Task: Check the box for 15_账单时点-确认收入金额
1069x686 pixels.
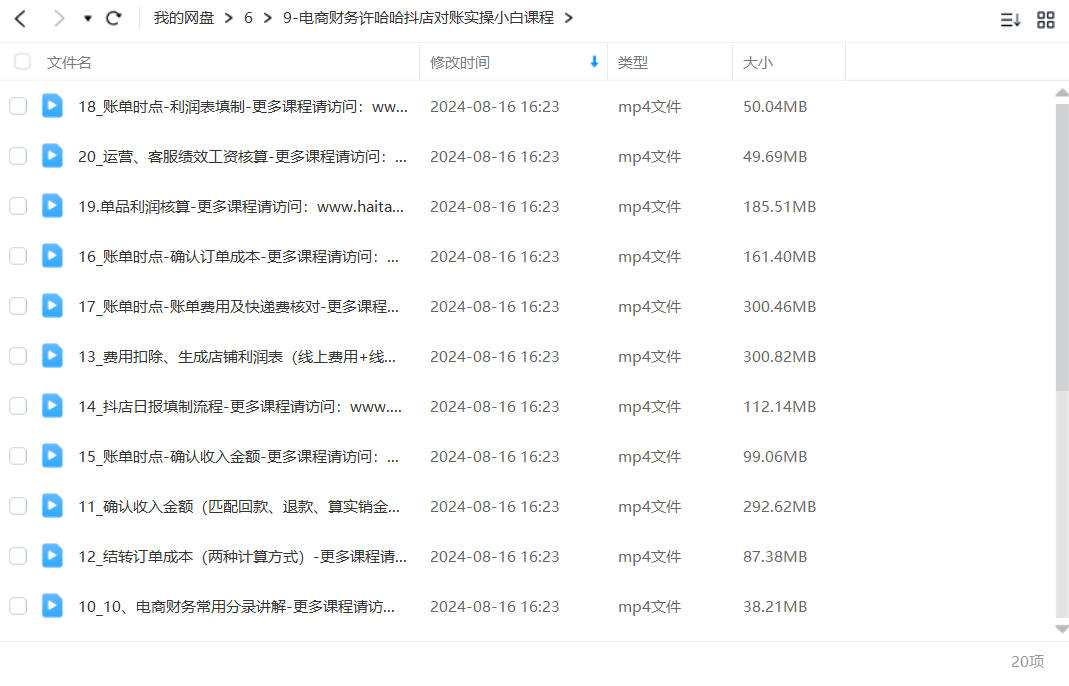Action: 18,456
